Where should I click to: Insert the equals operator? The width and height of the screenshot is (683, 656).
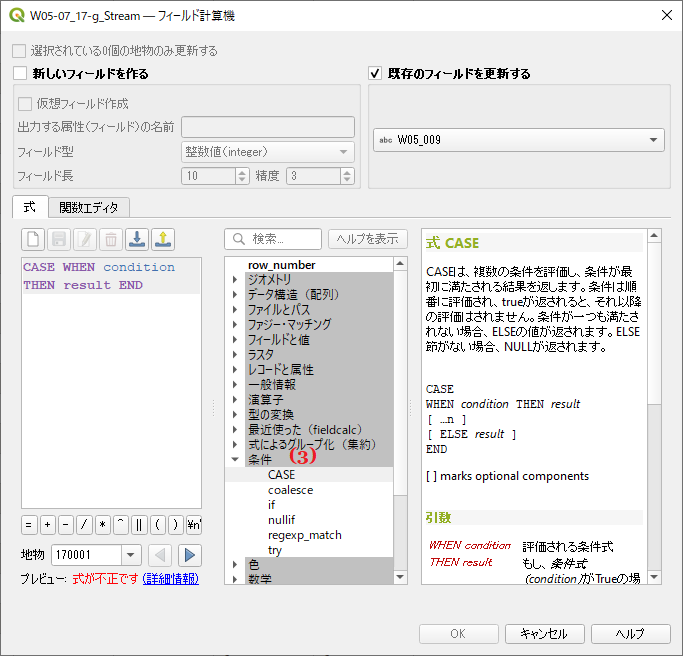tap(30, 525)
